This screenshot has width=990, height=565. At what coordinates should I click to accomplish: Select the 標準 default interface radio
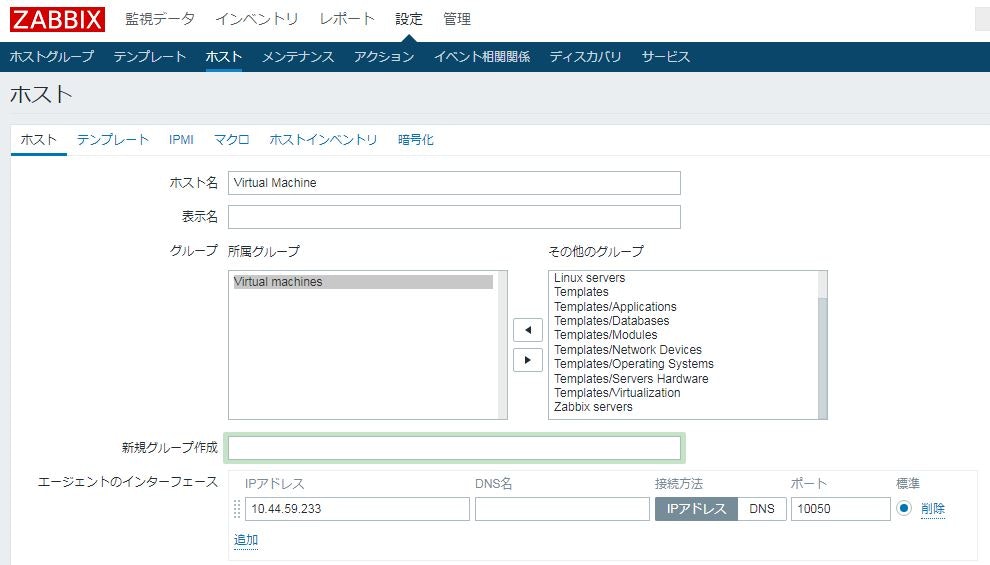(904, 508)
